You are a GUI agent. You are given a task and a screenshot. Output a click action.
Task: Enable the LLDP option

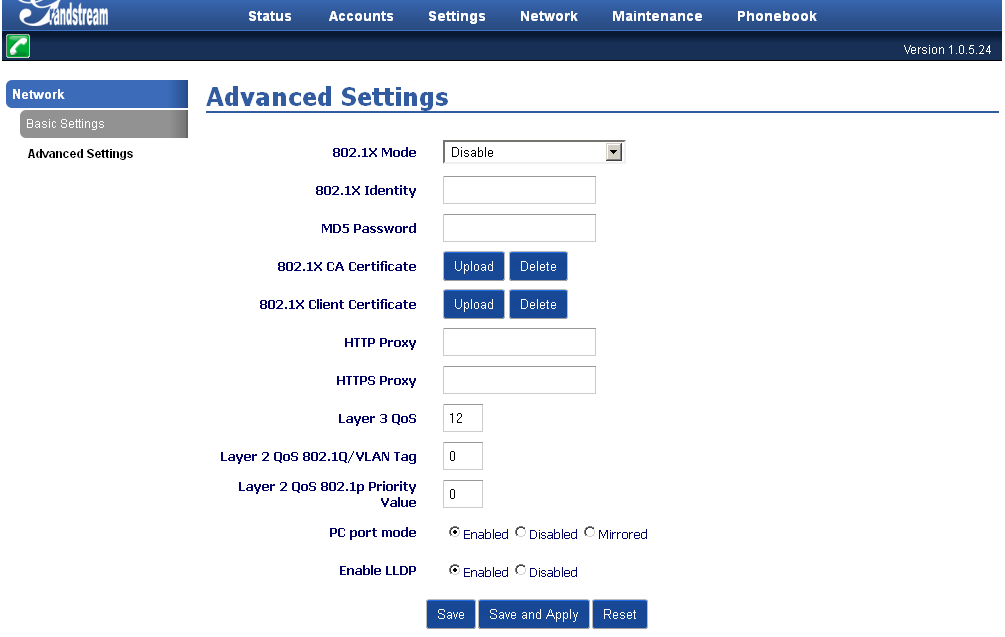coord(455,571)
